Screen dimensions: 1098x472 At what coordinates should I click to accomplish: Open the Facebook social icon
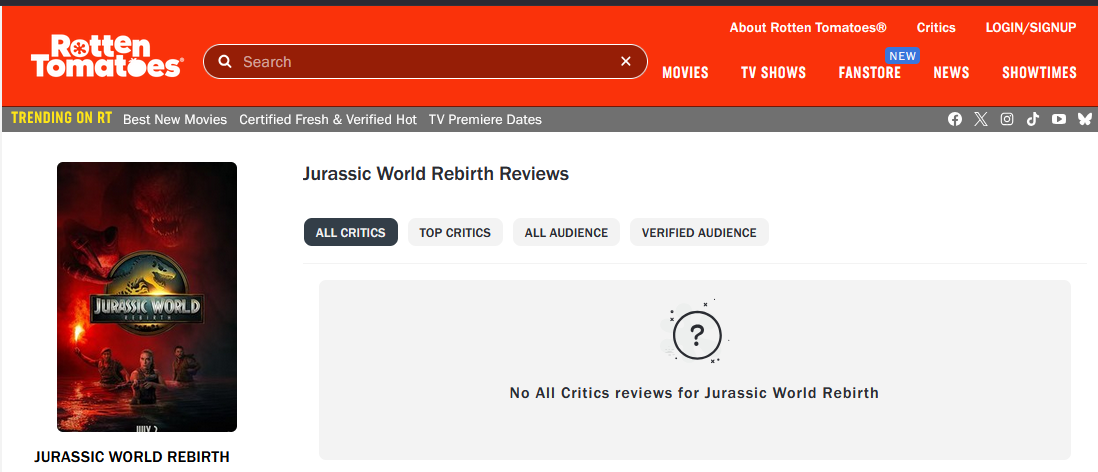click(x=955, y=119)
